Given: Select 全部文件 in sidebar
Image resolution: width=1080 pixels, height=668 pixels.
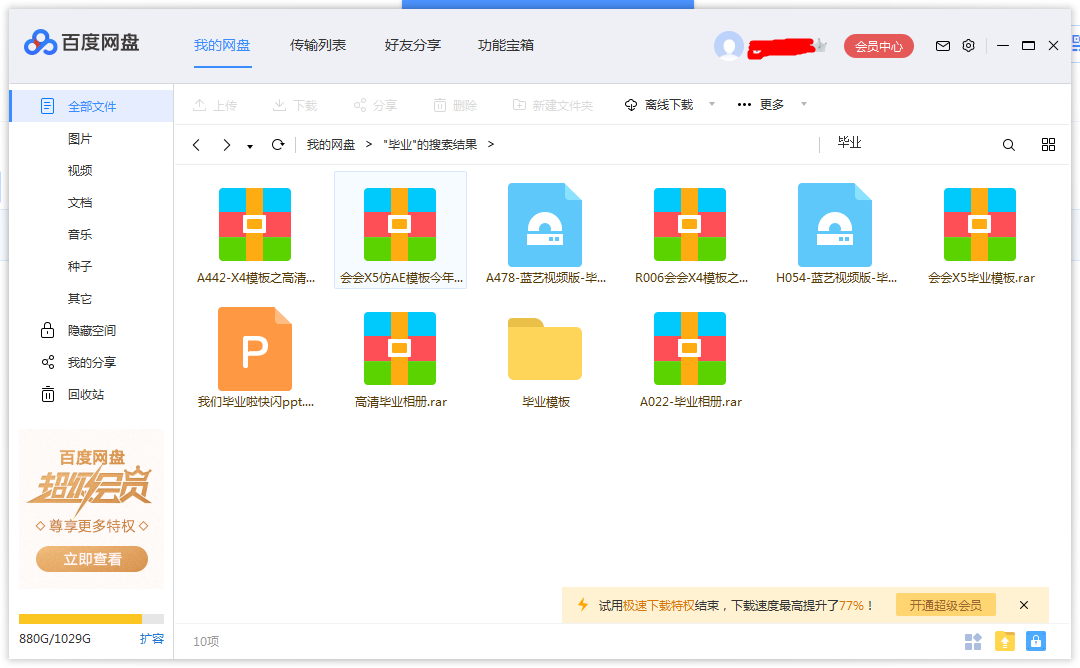Looking at the screenshot, I should [x=91, y=106].
